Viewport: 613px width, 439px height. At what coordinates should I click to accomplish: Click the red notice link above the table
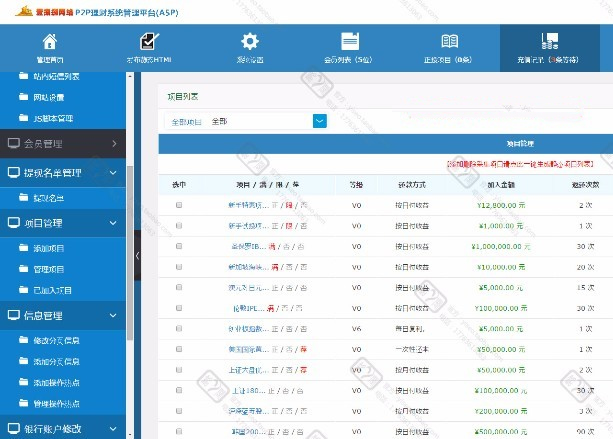pyautogui.click(x=520, y=162)
